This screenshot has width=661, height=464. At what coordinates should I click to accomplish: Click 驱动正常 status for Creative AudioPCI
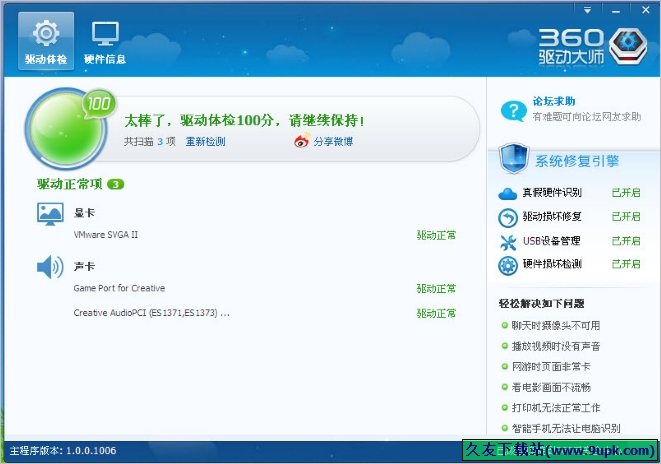[x=436, y=314]
